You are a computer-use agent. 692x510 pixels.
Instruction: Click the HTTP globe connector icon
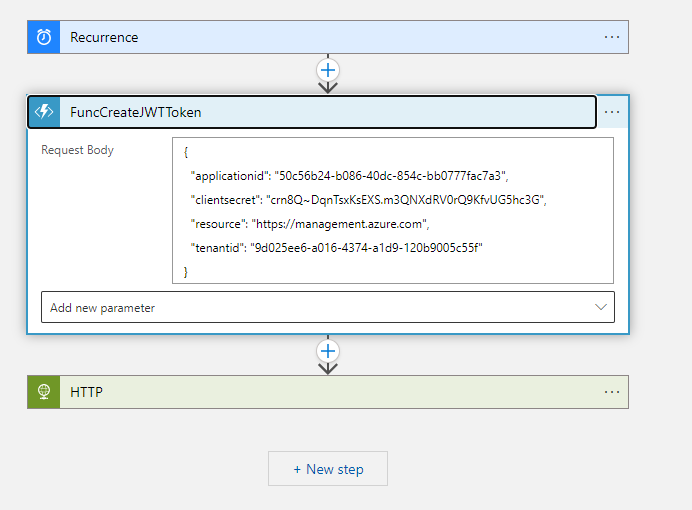click(x=44, y=392)
